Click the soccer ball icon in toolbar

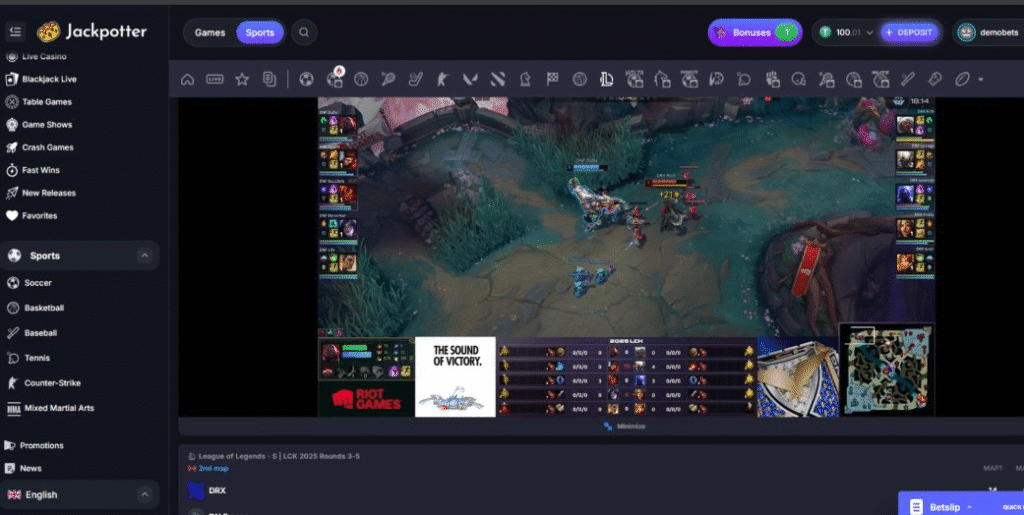click(x=307, y=79)
